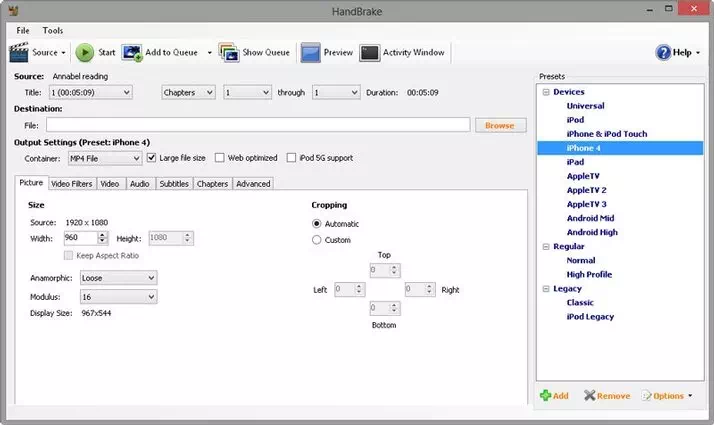Open the Anamorphic Loose dropdown
714x425 pixels.
coord(118,278)
